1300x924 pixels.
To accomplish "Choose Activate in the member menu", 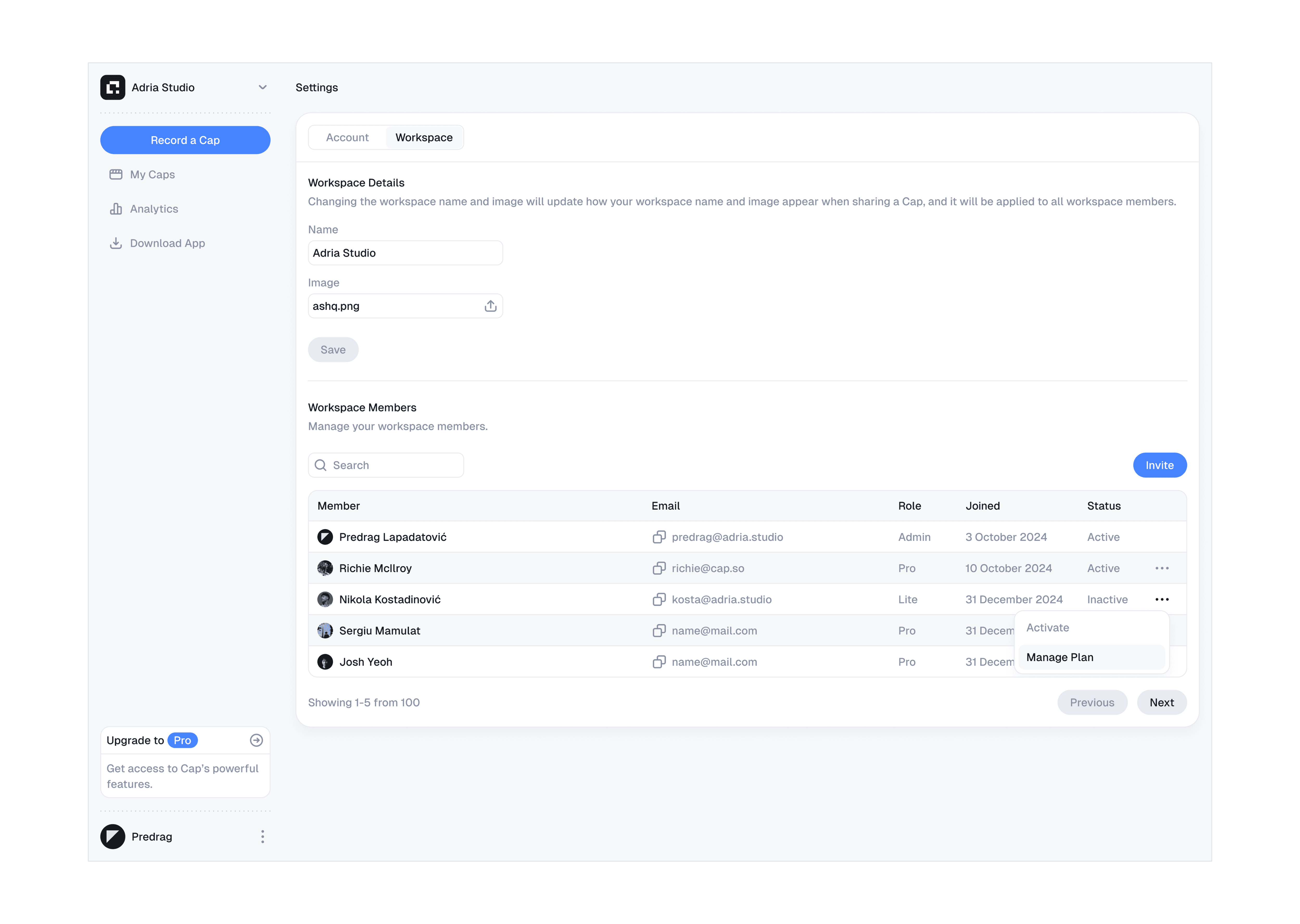I will pos(1047,627).
